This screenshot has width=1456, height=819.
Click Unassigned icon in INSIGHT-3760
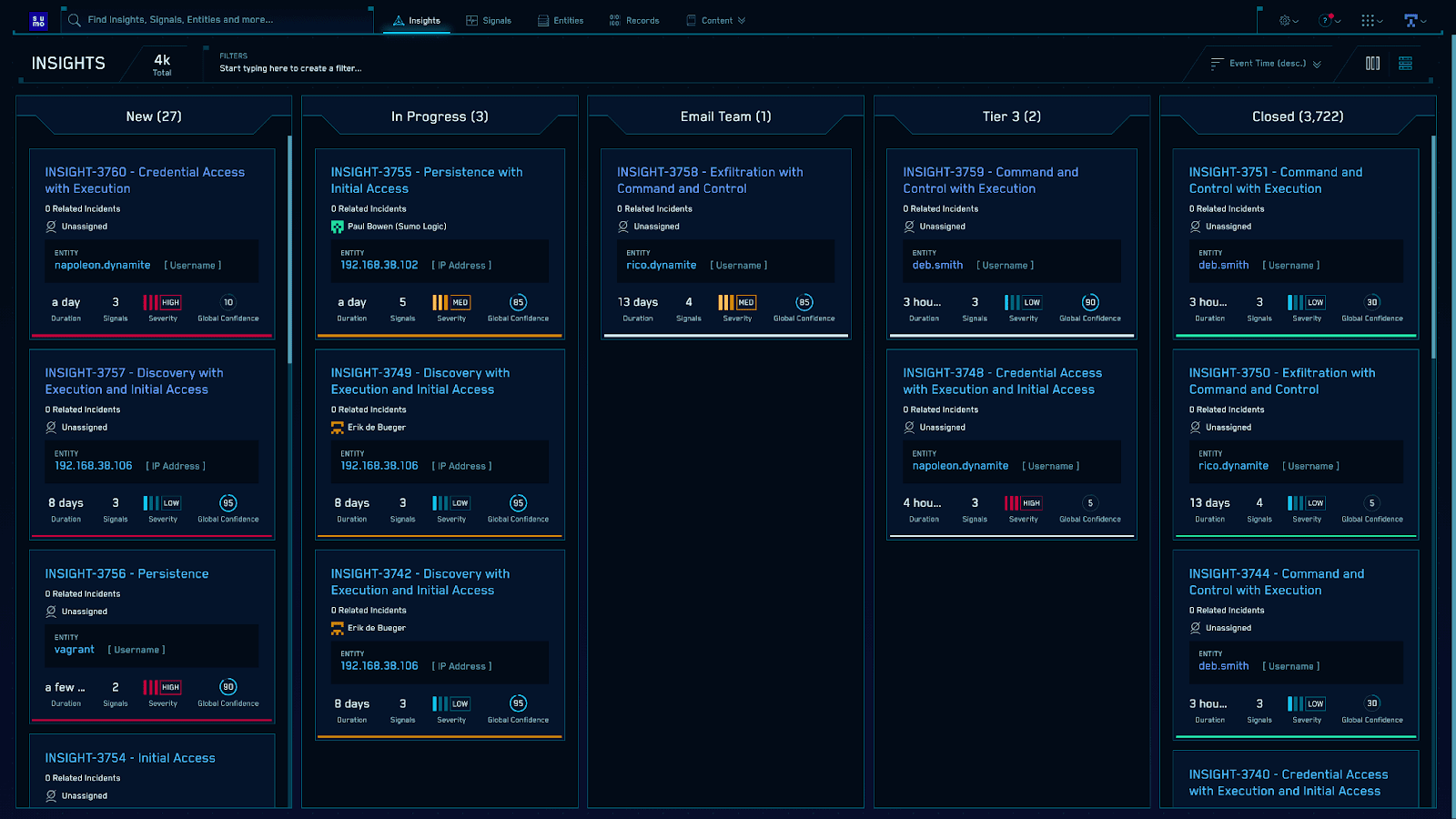(x=51, y=227)
